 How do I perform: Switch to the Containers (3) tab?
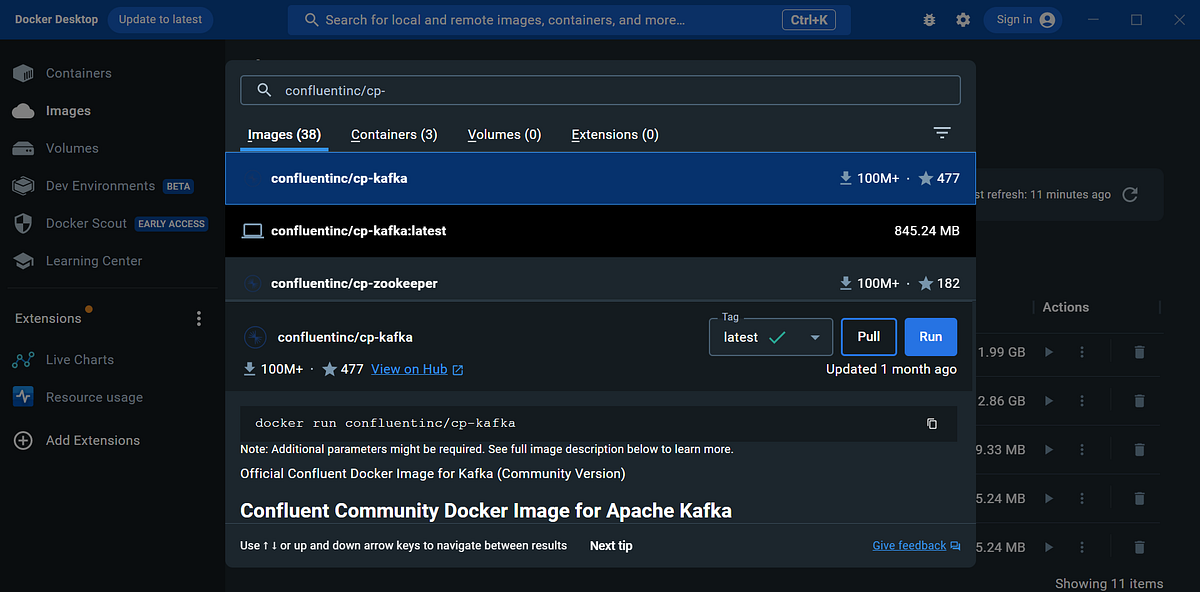394,134
